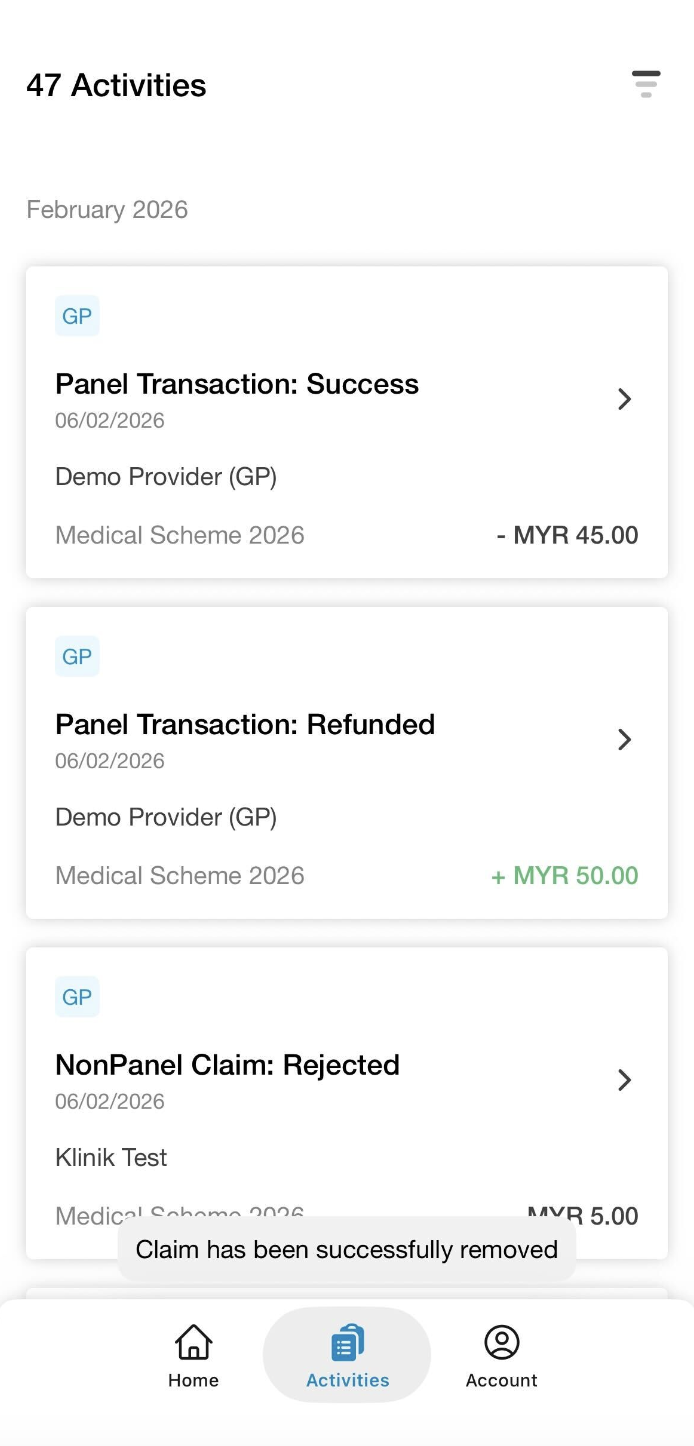Viewport: 694px width, 1446px height.
Task: Tap the Account profile icon
Action: tap(501, 1342)
